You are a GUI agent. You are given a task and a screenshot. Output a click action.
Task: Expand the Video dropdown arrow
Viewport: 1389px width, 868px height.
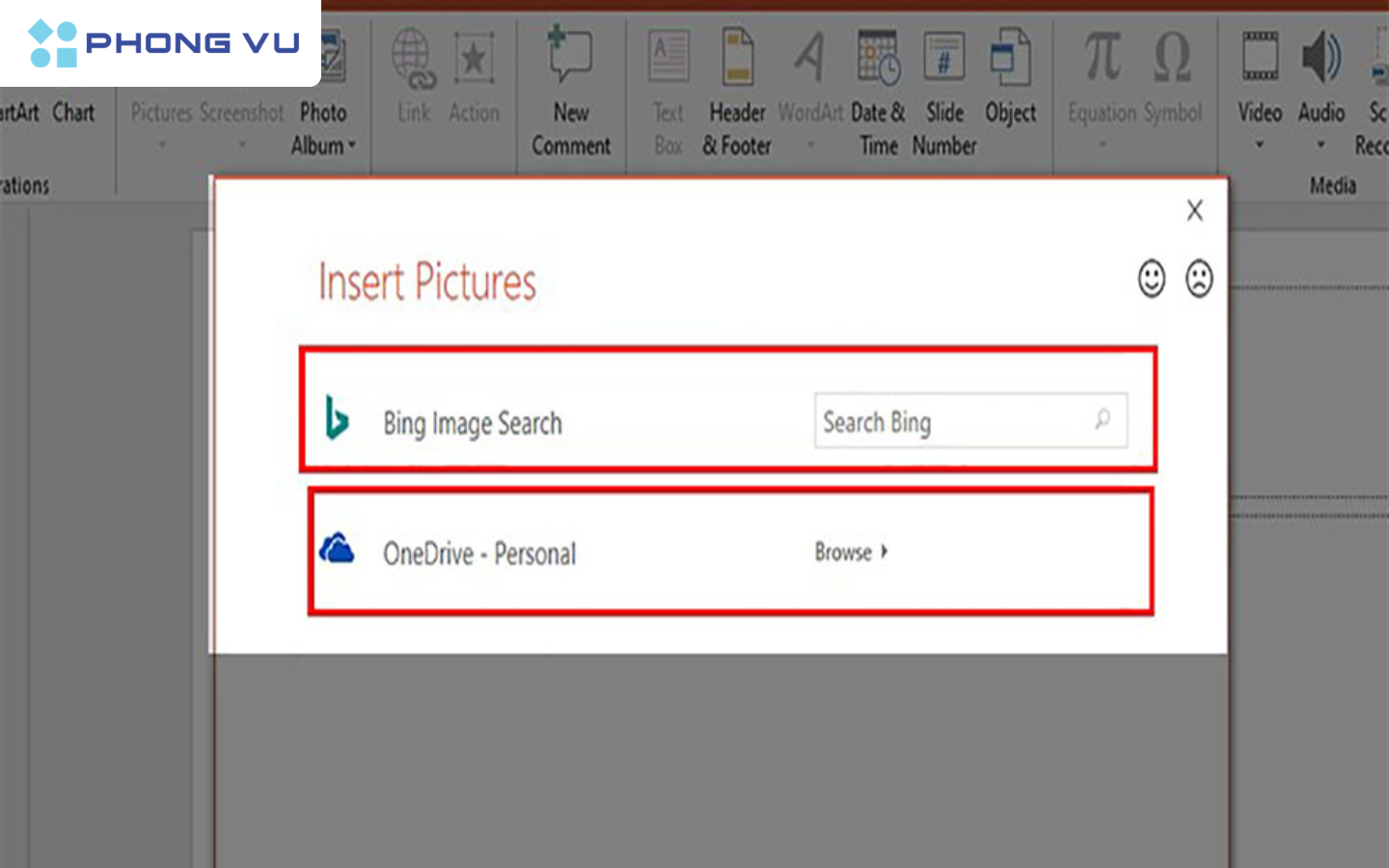1260,146
